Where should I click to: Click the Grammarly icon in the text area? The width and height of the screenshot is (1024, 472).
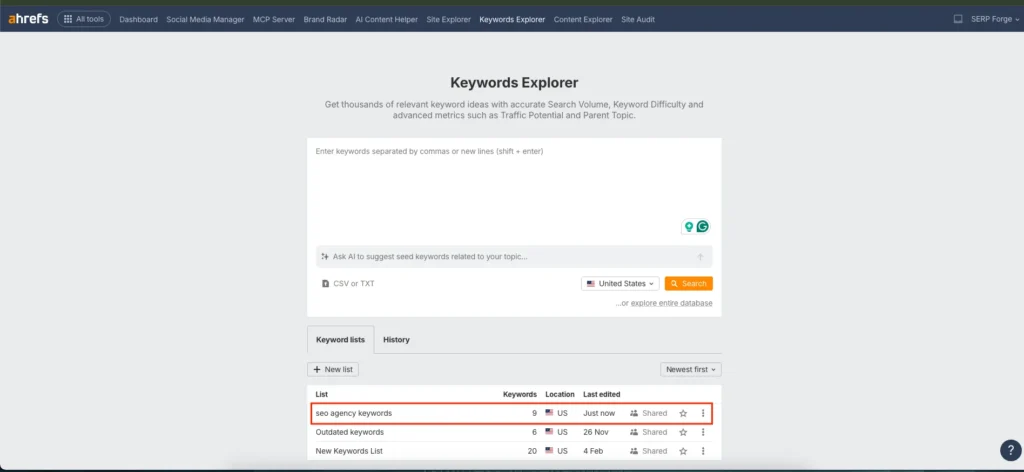pyautogui.click(x=703, y=227)
